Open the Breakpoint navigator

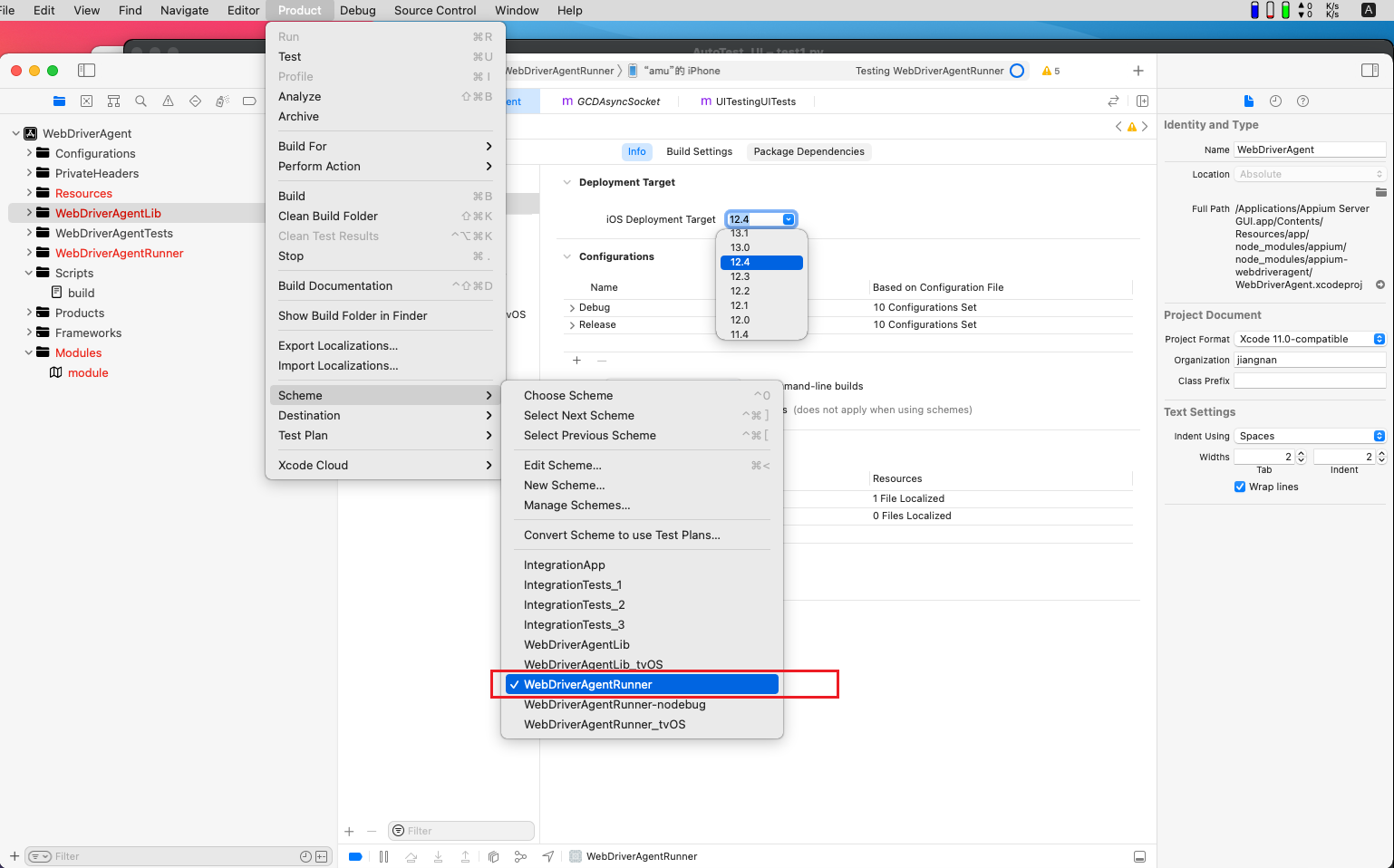point(249,101)
